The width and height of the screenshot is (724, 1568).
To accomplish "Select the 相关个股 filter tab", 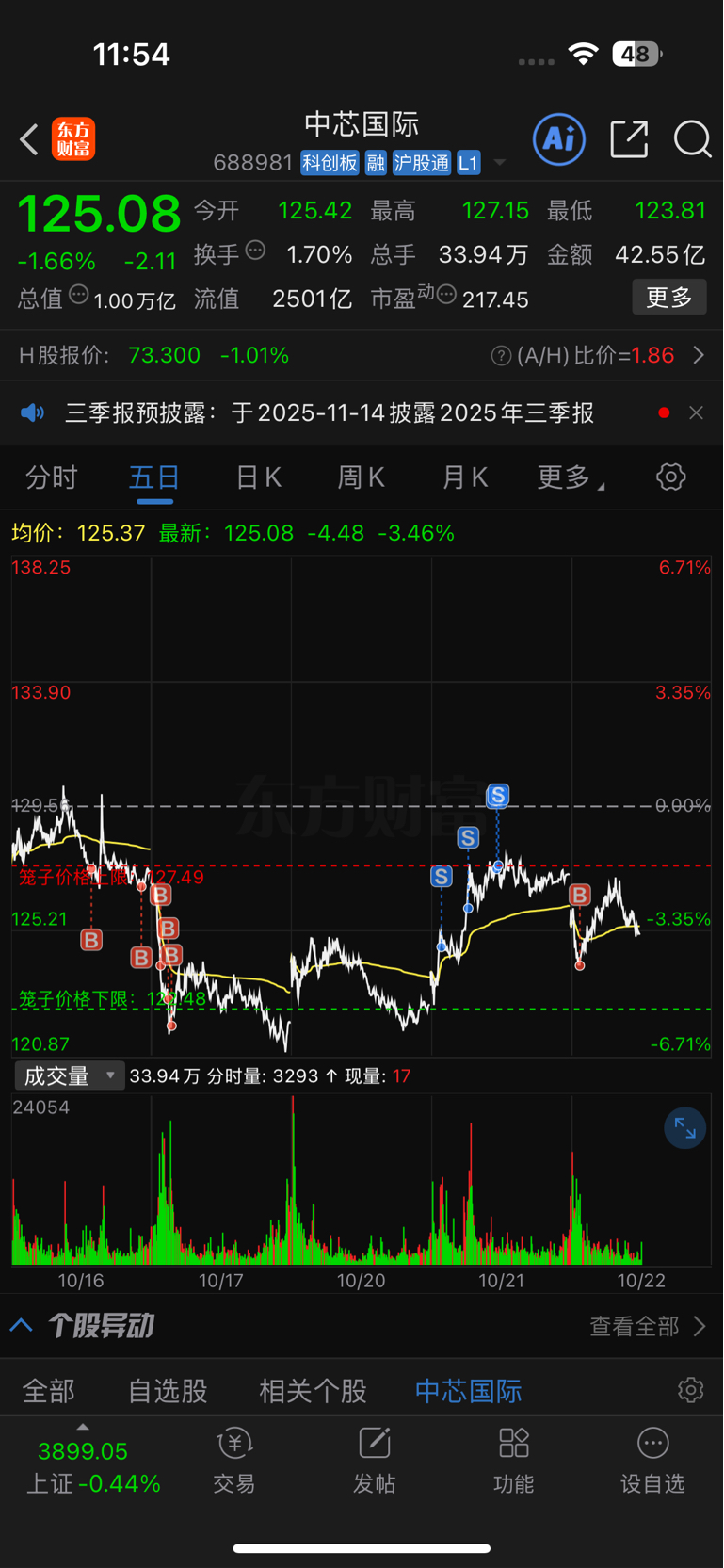I will 313,1391.
